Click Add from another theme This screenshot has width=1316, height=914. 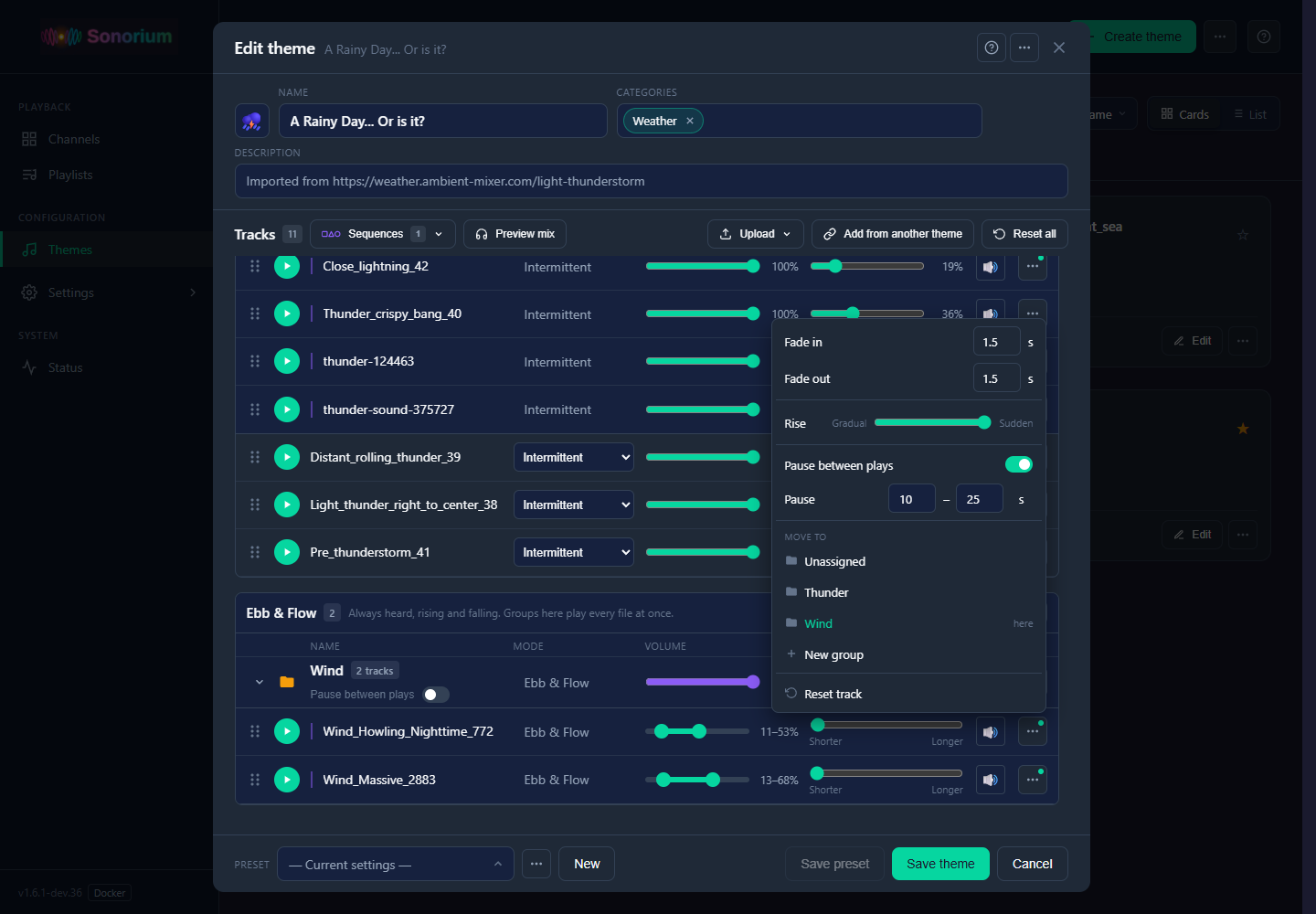coord(893,234)
